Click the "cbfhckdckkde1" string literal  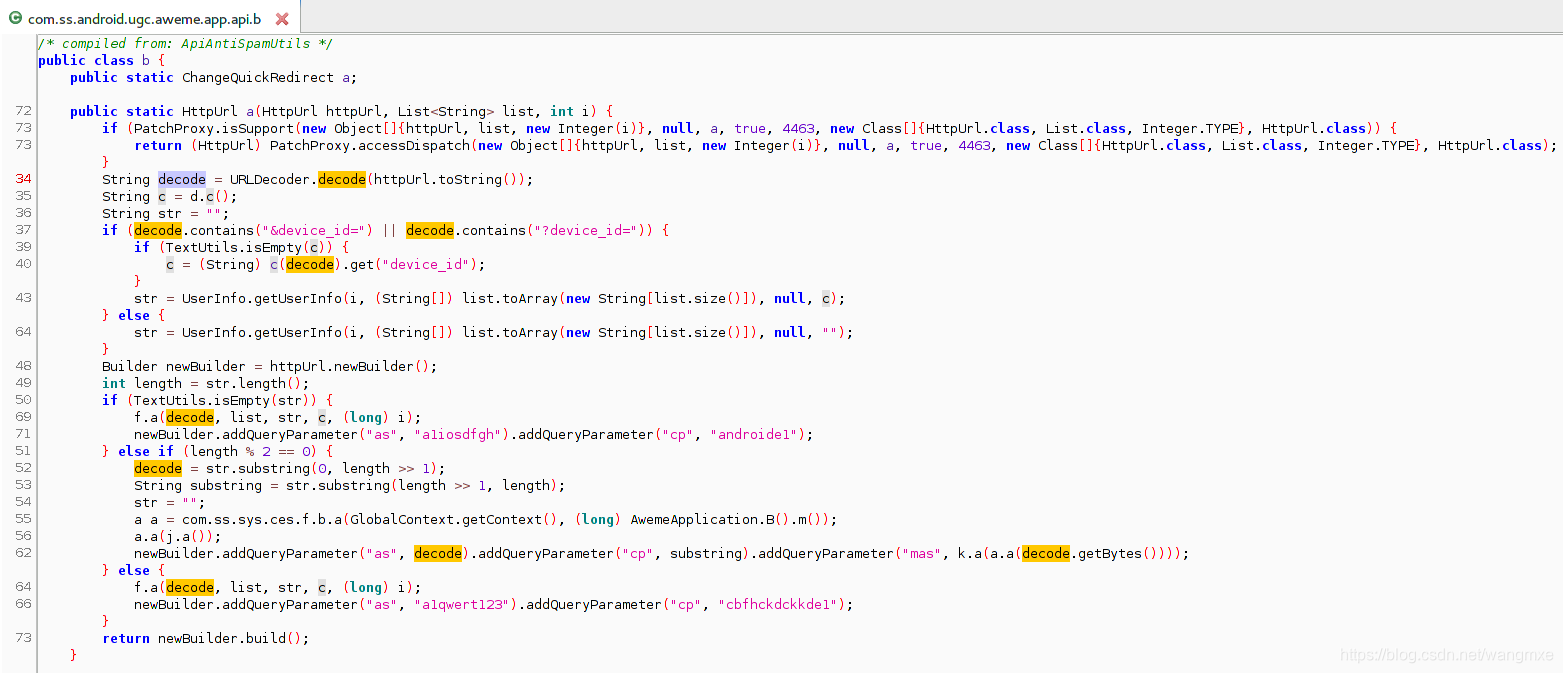point(782,604)
